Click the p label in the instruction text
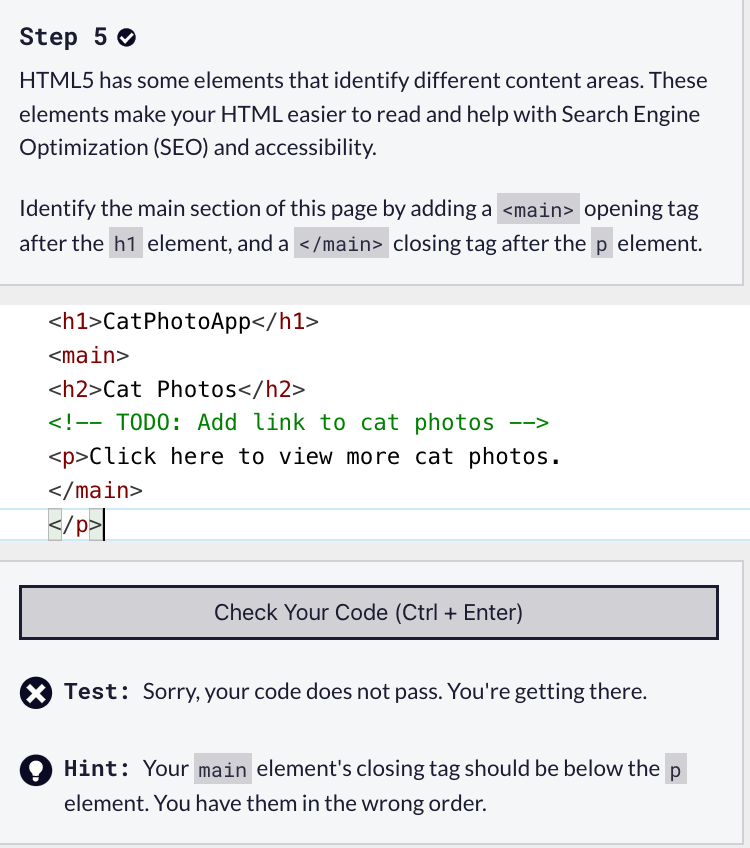This screenshot has height=848, width=750. [601, 243]
